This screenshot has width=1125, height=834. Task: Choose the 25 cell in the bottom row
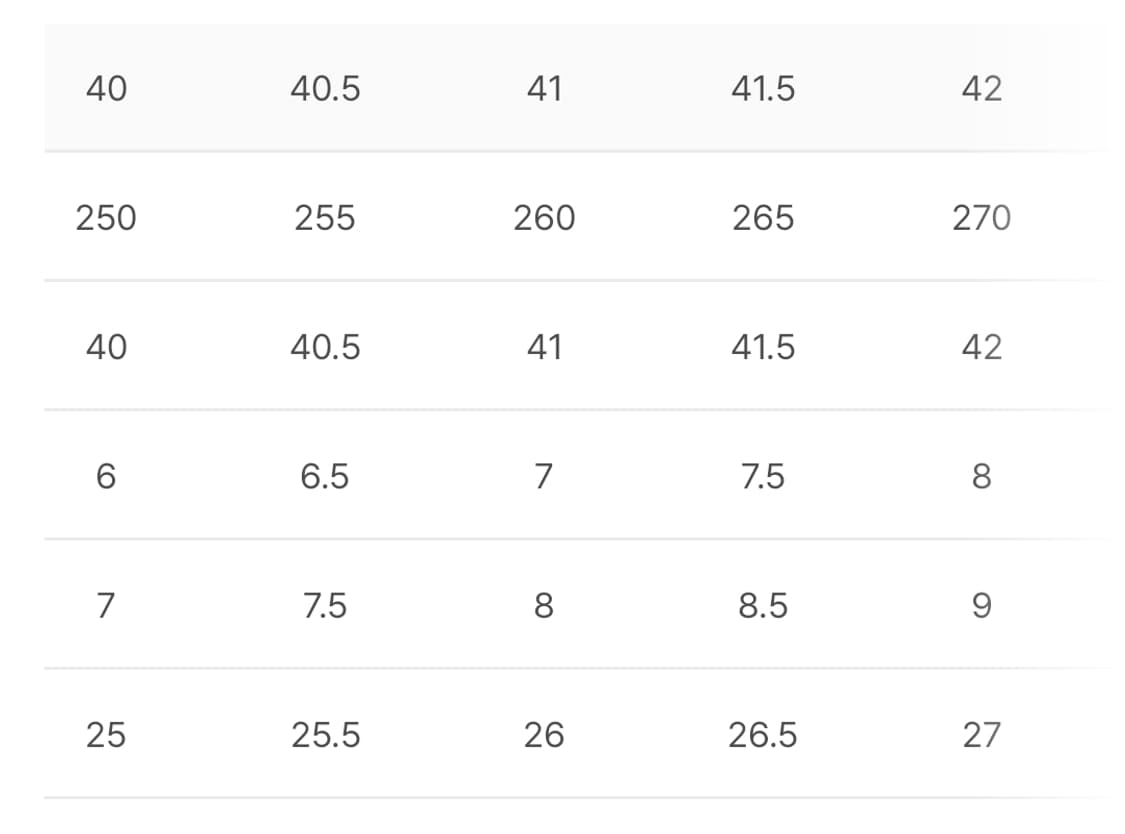106,734
